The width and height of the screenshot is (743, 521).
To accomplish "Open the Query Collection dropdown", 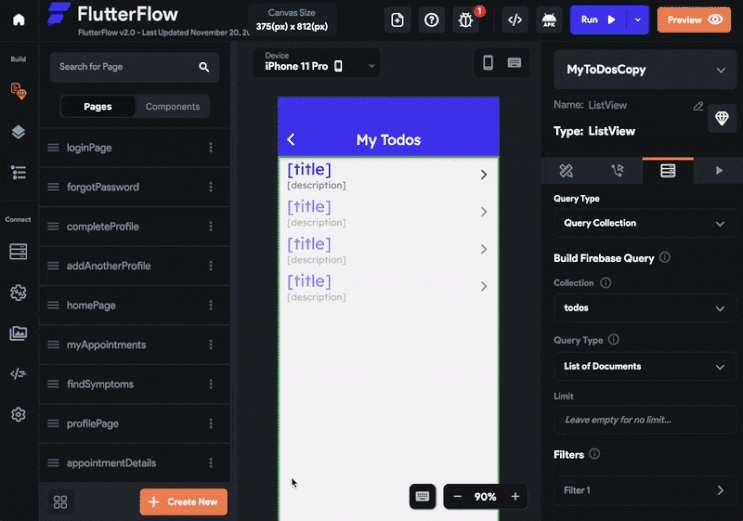I will click(x=645, y=223).
